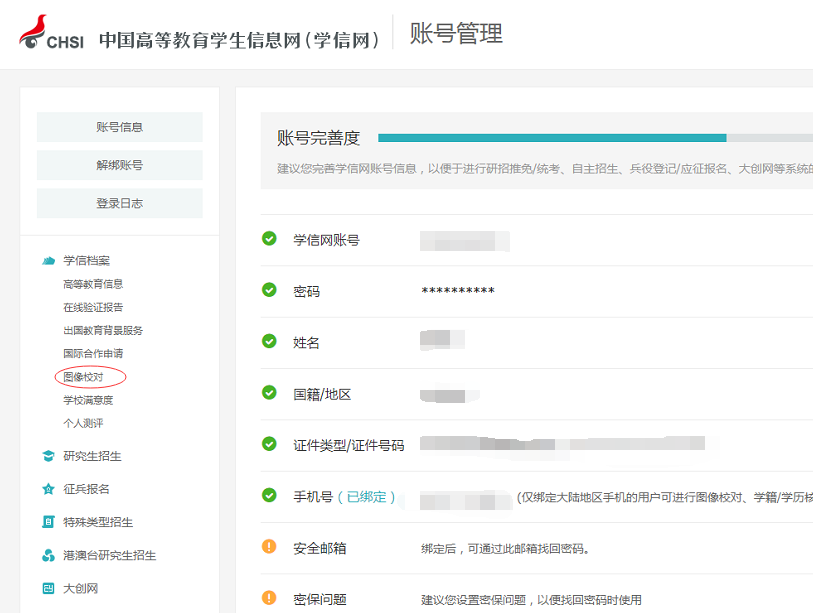Open the 账号信息 button

point(120,127)
